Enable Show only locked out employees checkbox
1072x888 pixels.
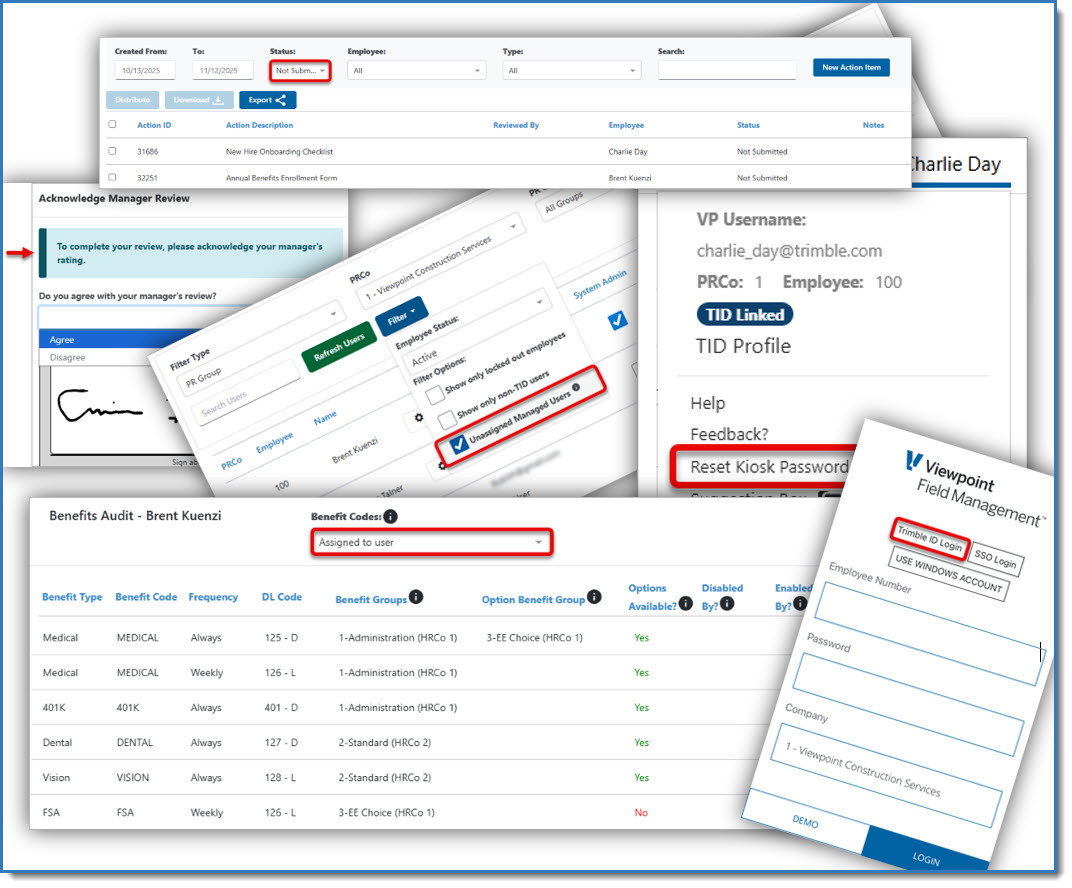point(434,396)
